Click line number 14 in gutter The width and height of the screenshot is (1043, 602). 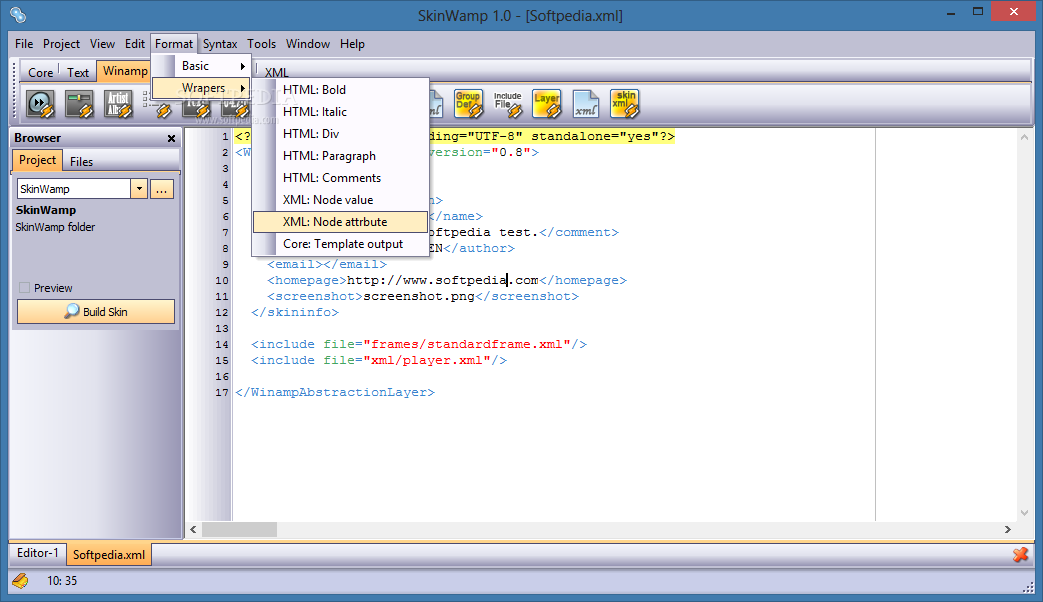(x=222, y=345)
